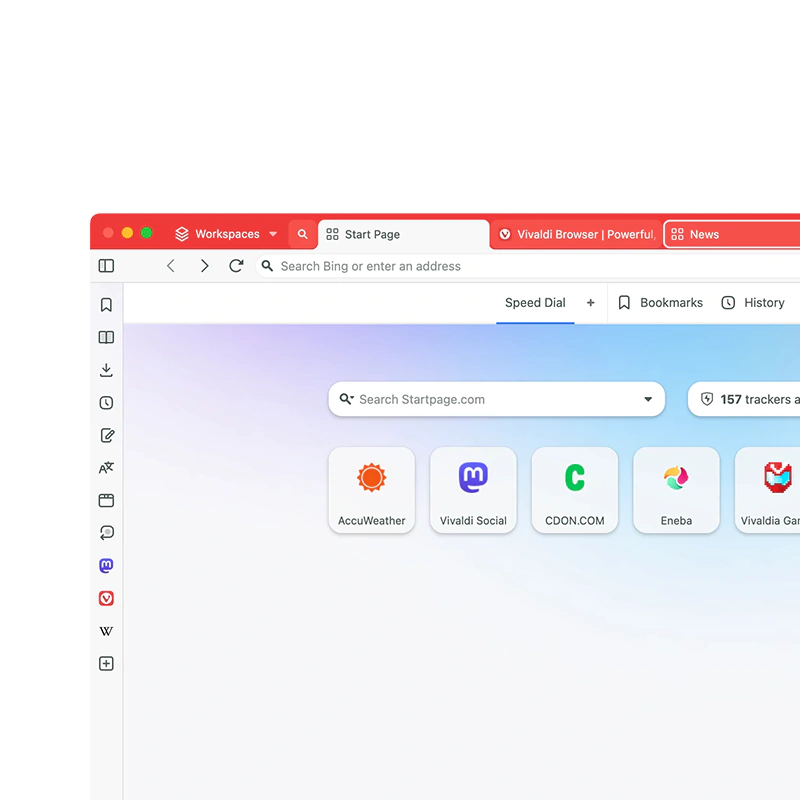Switch to the Vivaldi Browser tab
800x800 pixels.
click(577, 235)
